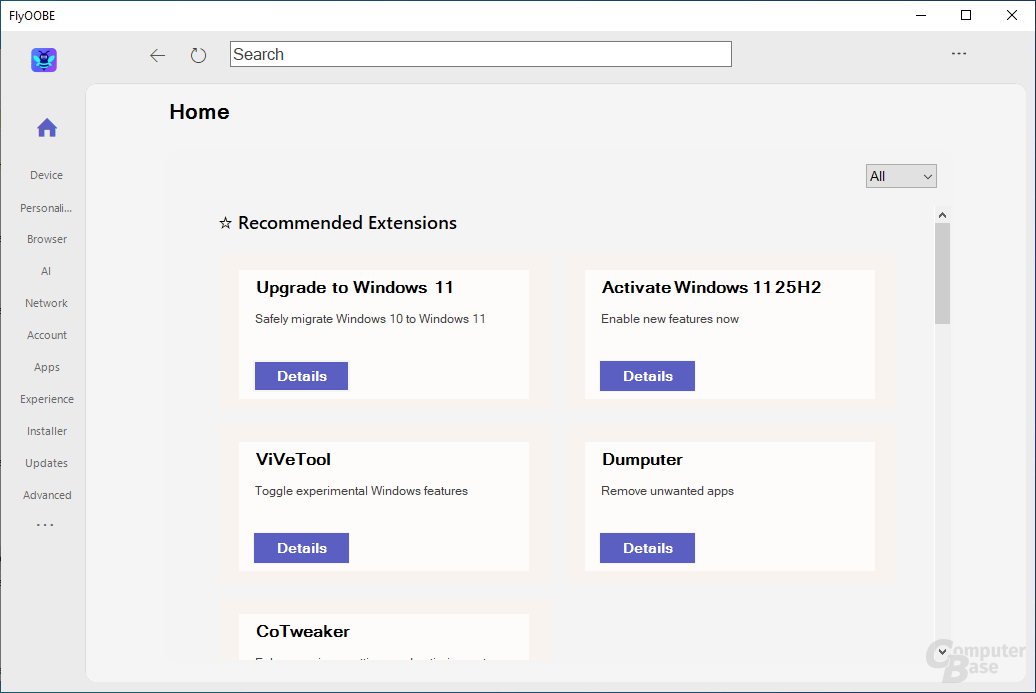
Task: Click inside the Search field
Action: coord(480,54)
